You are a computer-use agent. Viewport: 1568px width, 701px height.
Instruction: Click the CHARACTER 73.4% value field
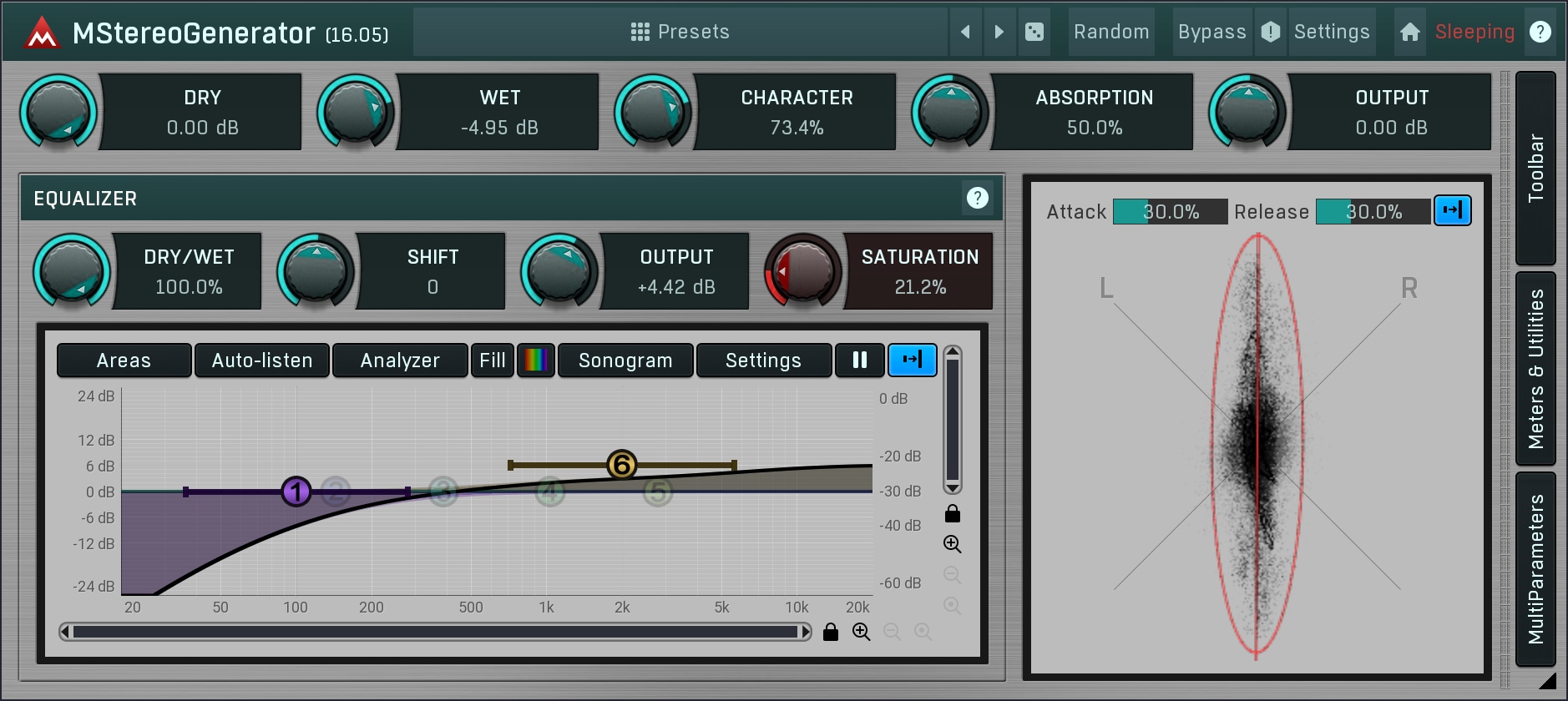(797, 112)
